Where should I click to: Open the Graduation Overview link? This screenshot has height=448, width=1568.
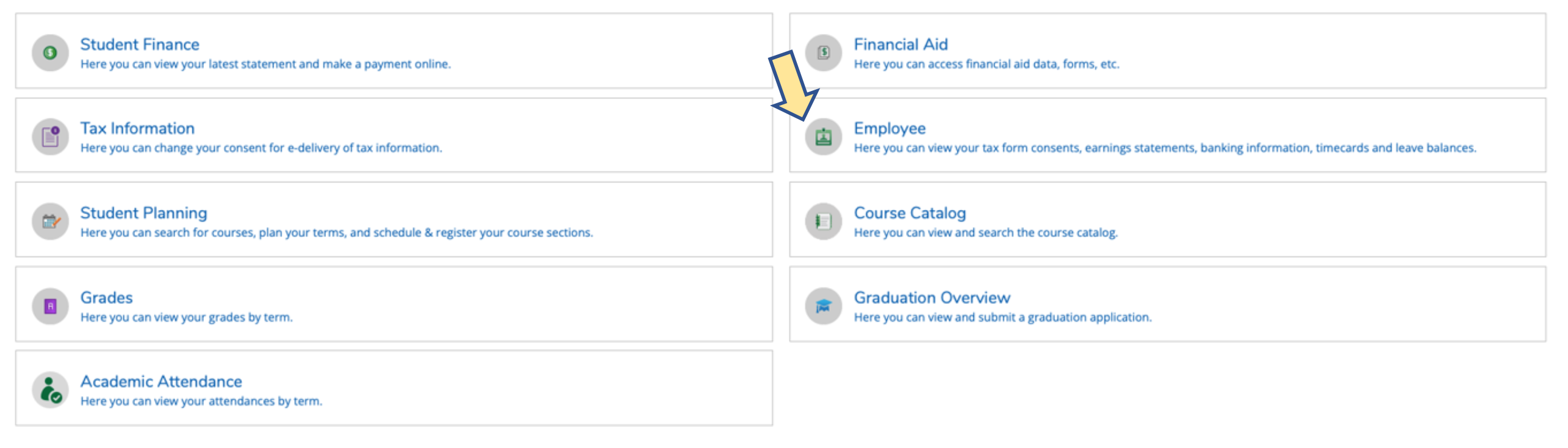932,298
